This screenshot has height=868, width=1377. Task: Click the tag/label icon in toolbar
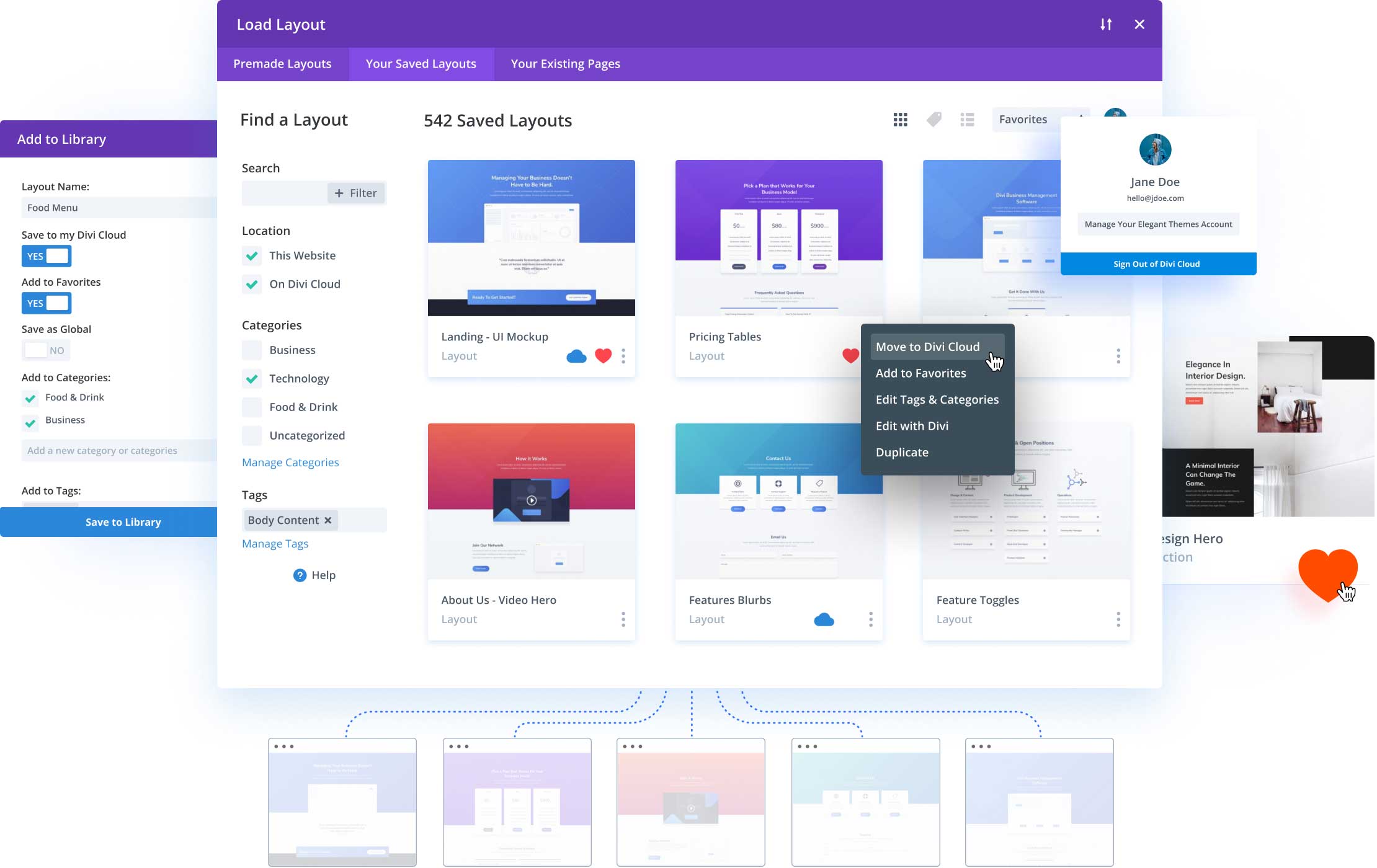934,119
